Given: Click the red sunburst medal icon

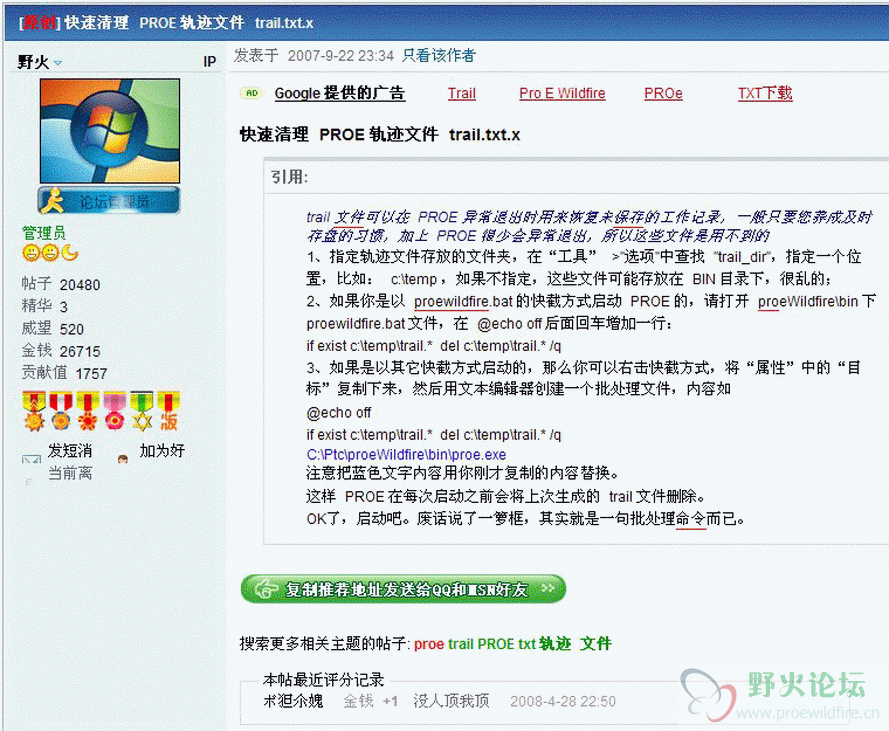Looking at the screenshot, I should (x=88, y=411).
